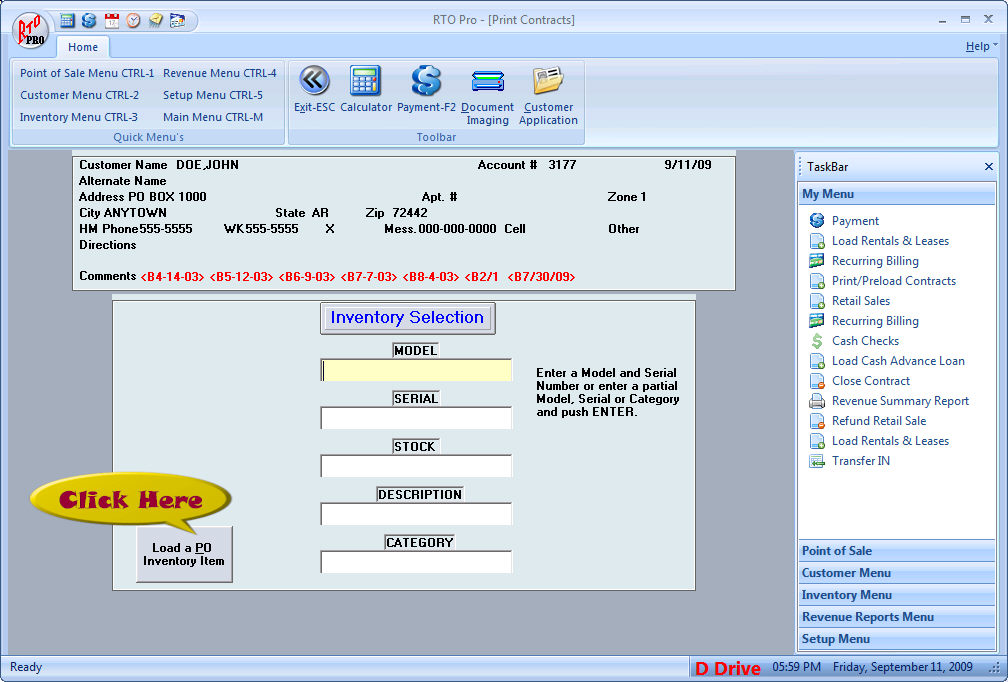This screenshot has width=1008, height=682.
Task: Open the Help dropdown menu
Action: (978, 46)
